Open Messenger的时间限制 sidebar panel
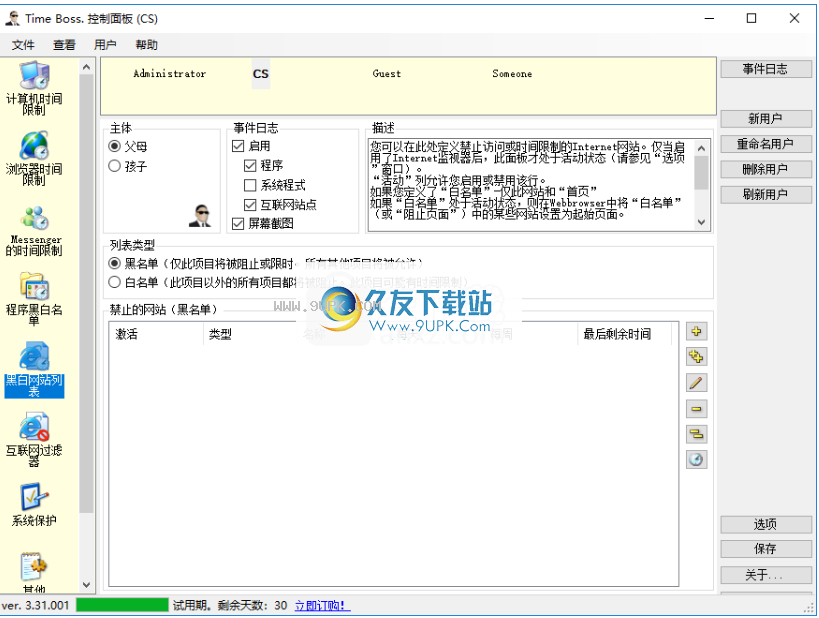 (34, 231)
